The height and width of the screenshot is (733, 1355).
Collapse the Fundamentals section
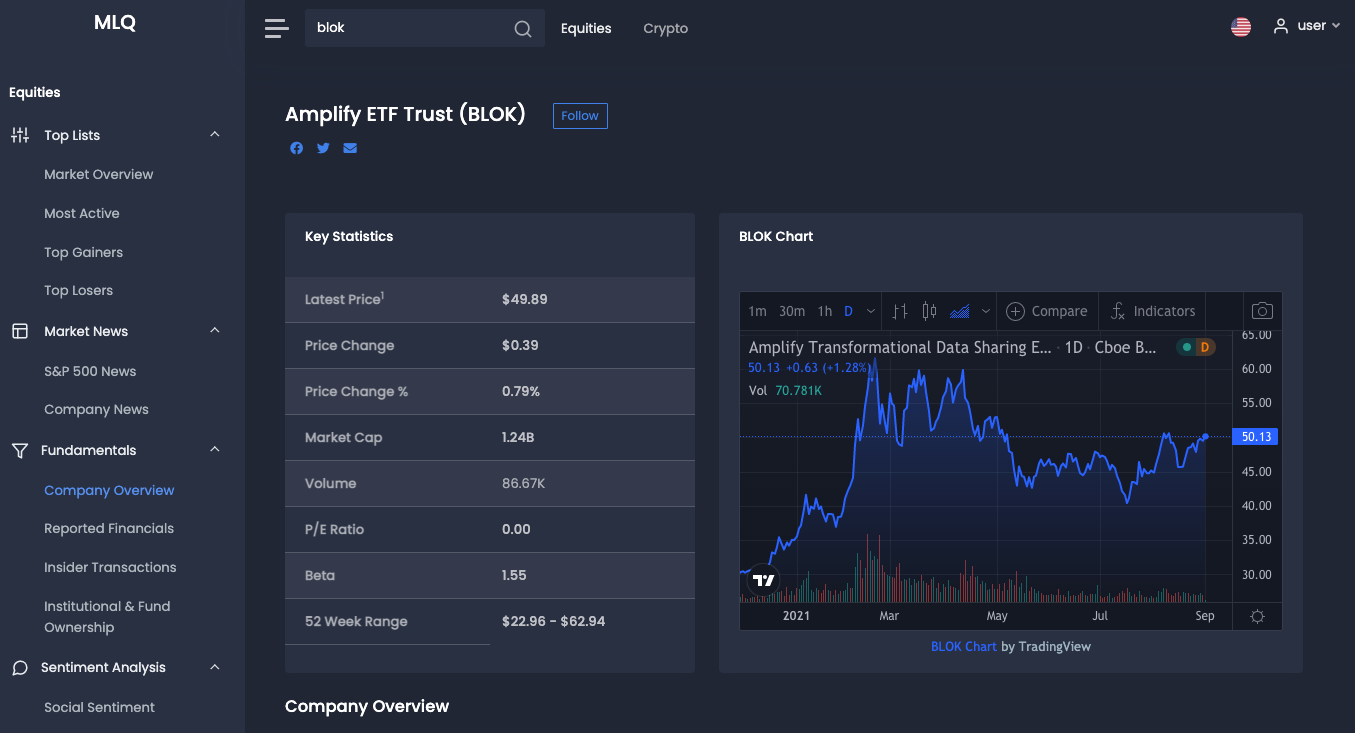pos(215,450)
